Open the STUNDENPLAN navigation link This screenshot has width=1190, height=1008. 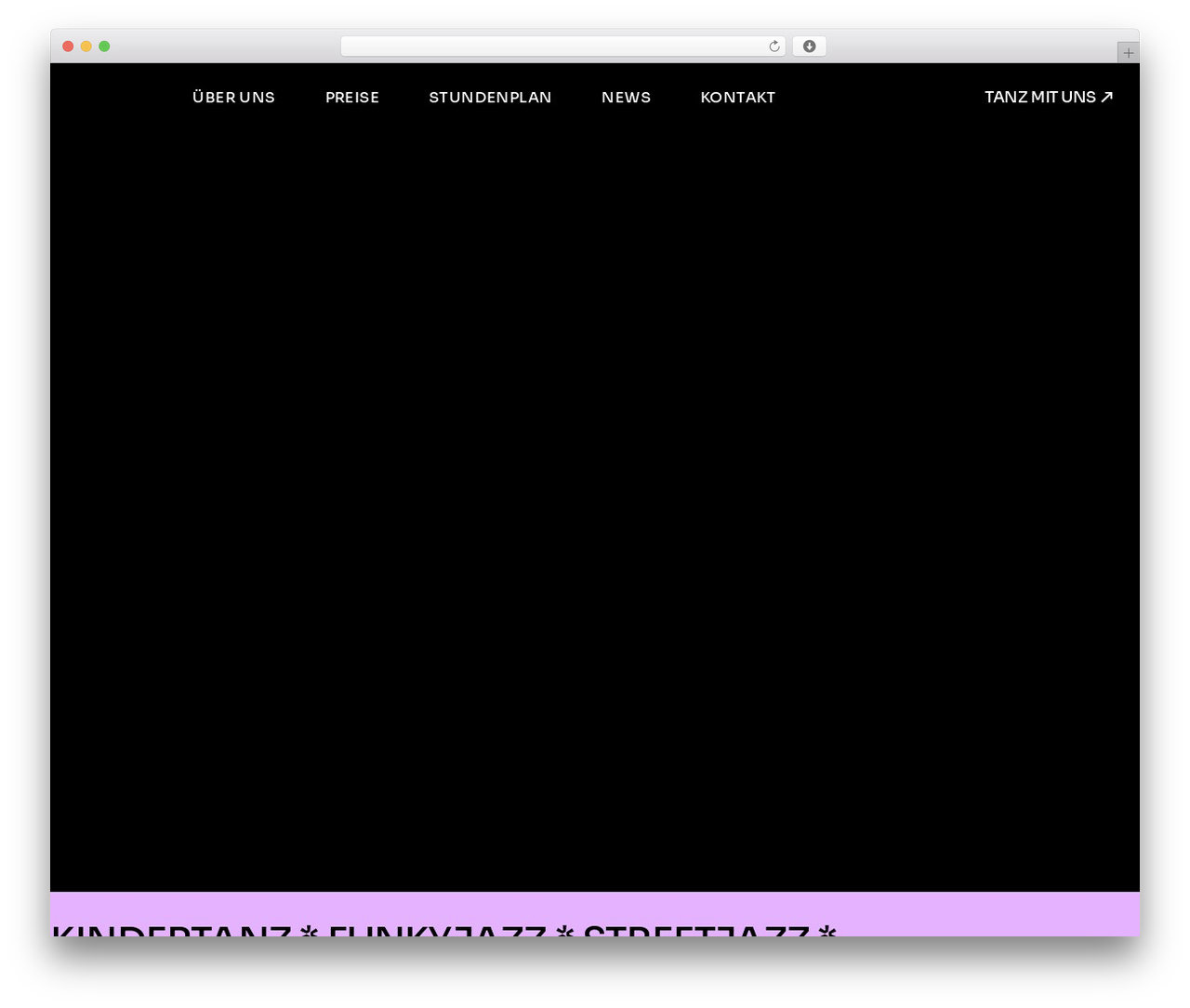click(x=490, y=97)
